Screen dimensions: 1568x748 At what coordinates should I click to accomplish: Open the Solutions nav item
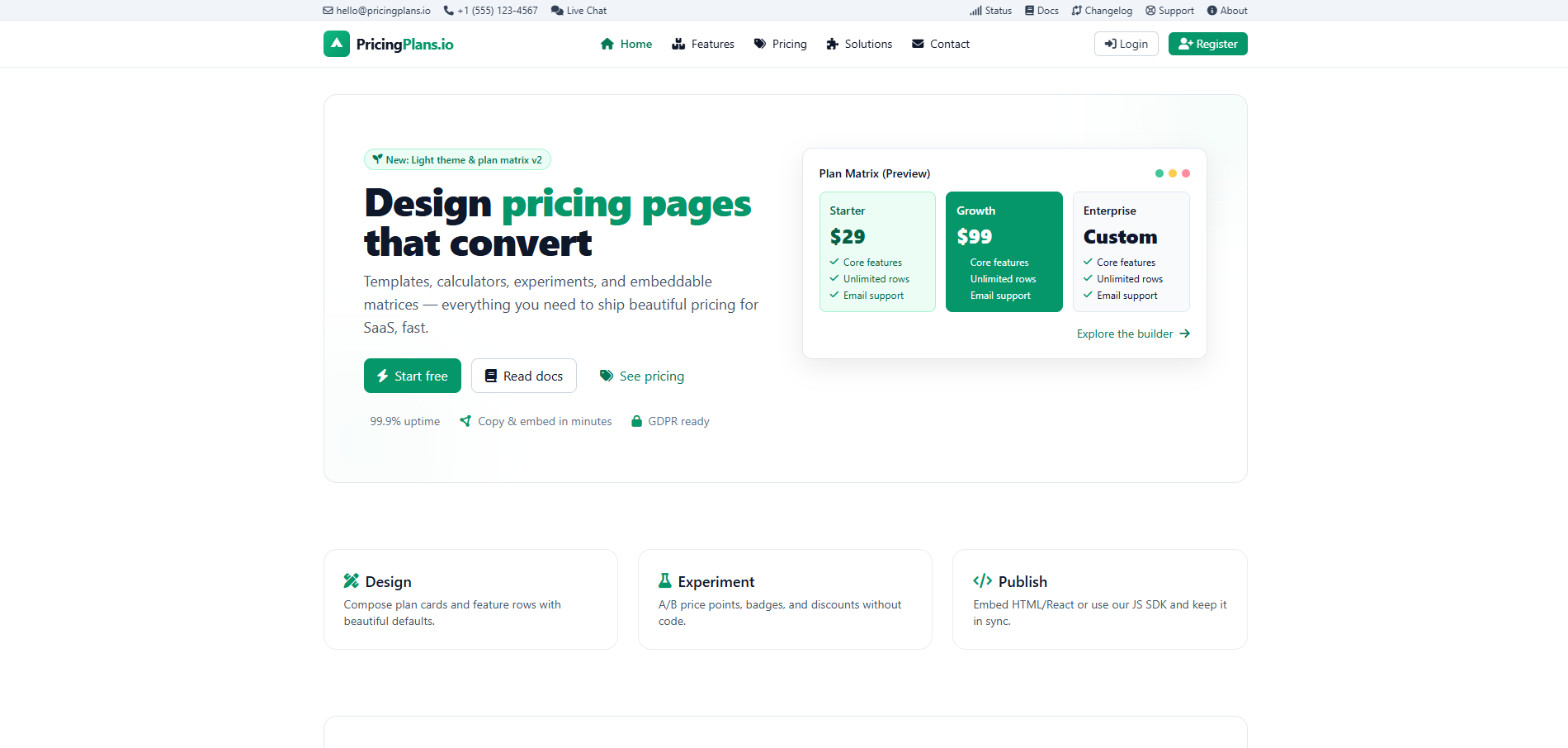[x=859, y=44]
